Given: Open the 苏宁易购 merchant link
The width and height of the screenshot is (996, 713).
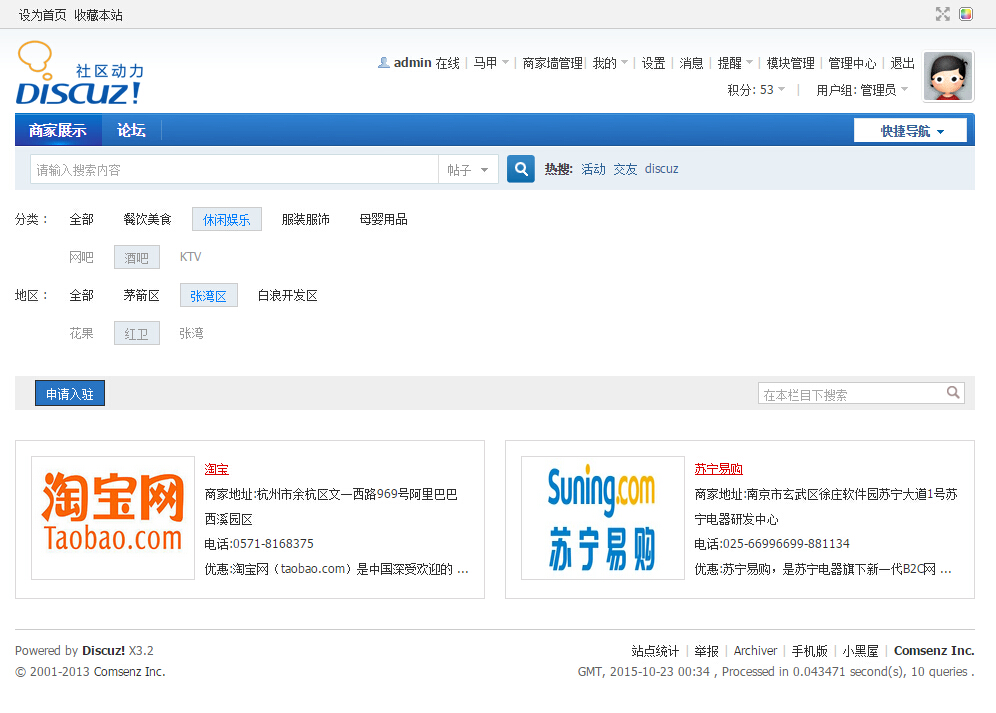Looking at the screenshot, I should tap(718, 469).
